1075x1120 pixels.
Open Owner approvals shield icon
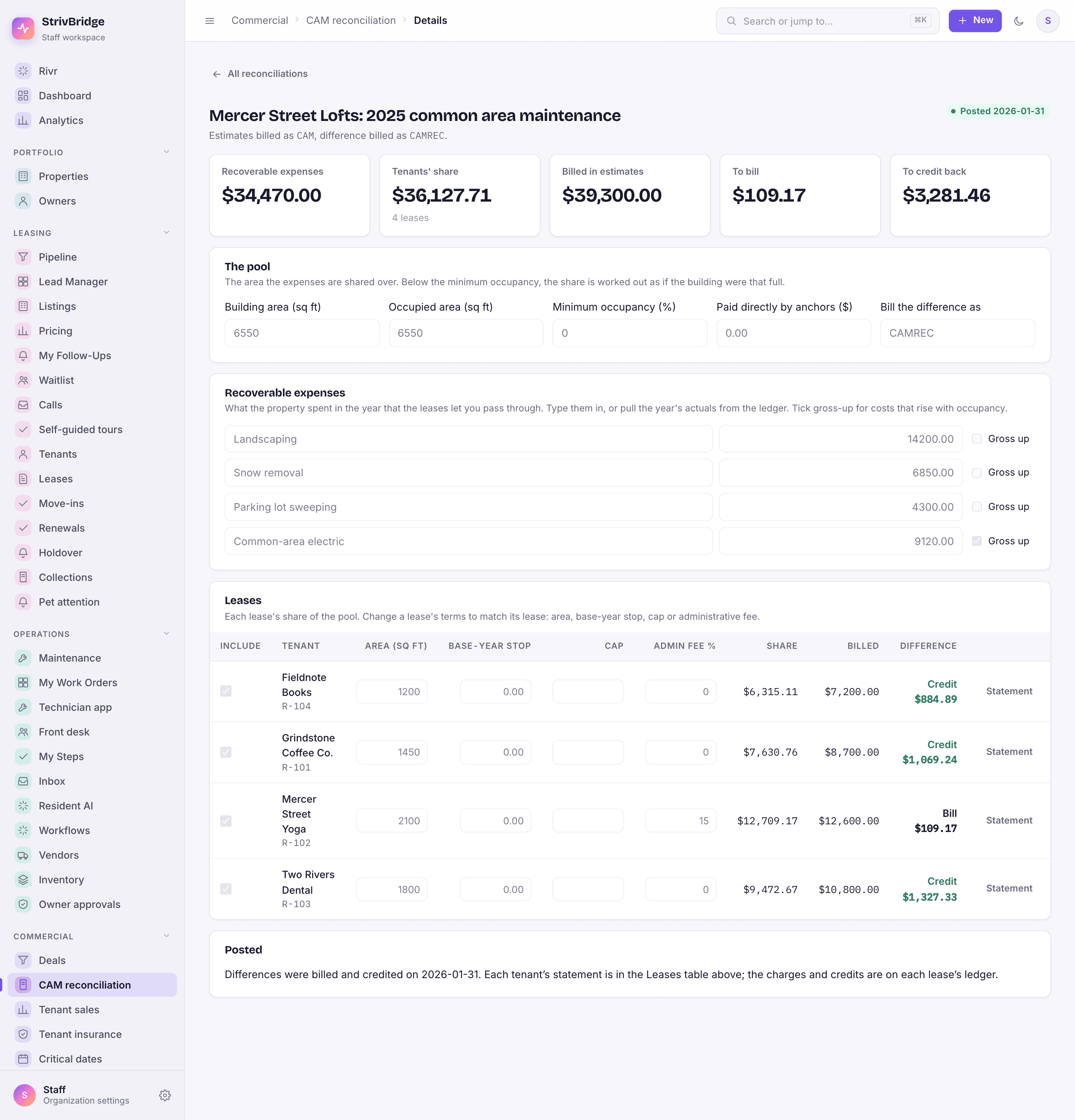[23, 904]
